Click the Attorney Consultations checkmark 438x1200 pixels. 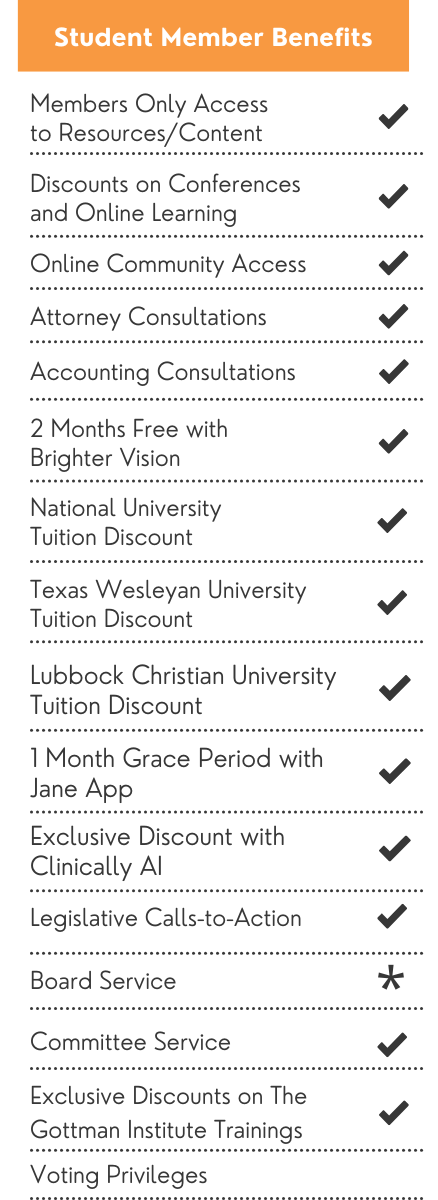click(x=393, y=318)
